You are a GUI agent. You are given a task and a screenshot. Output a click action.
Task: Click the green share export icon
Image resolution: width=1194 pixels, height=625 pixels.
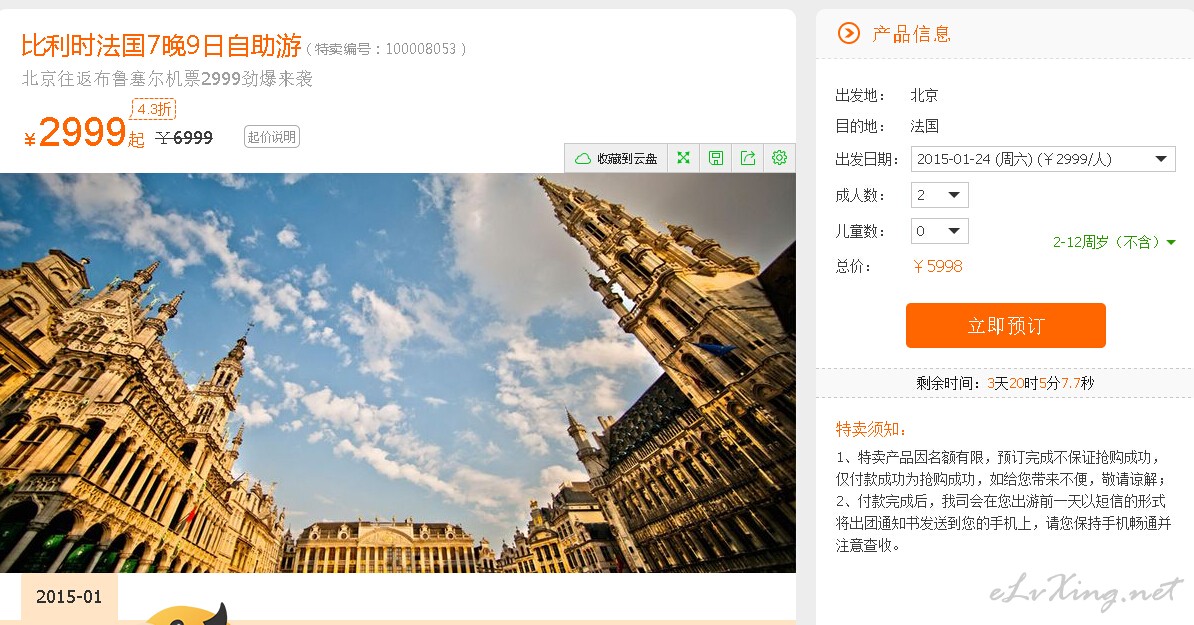point(748,158)
